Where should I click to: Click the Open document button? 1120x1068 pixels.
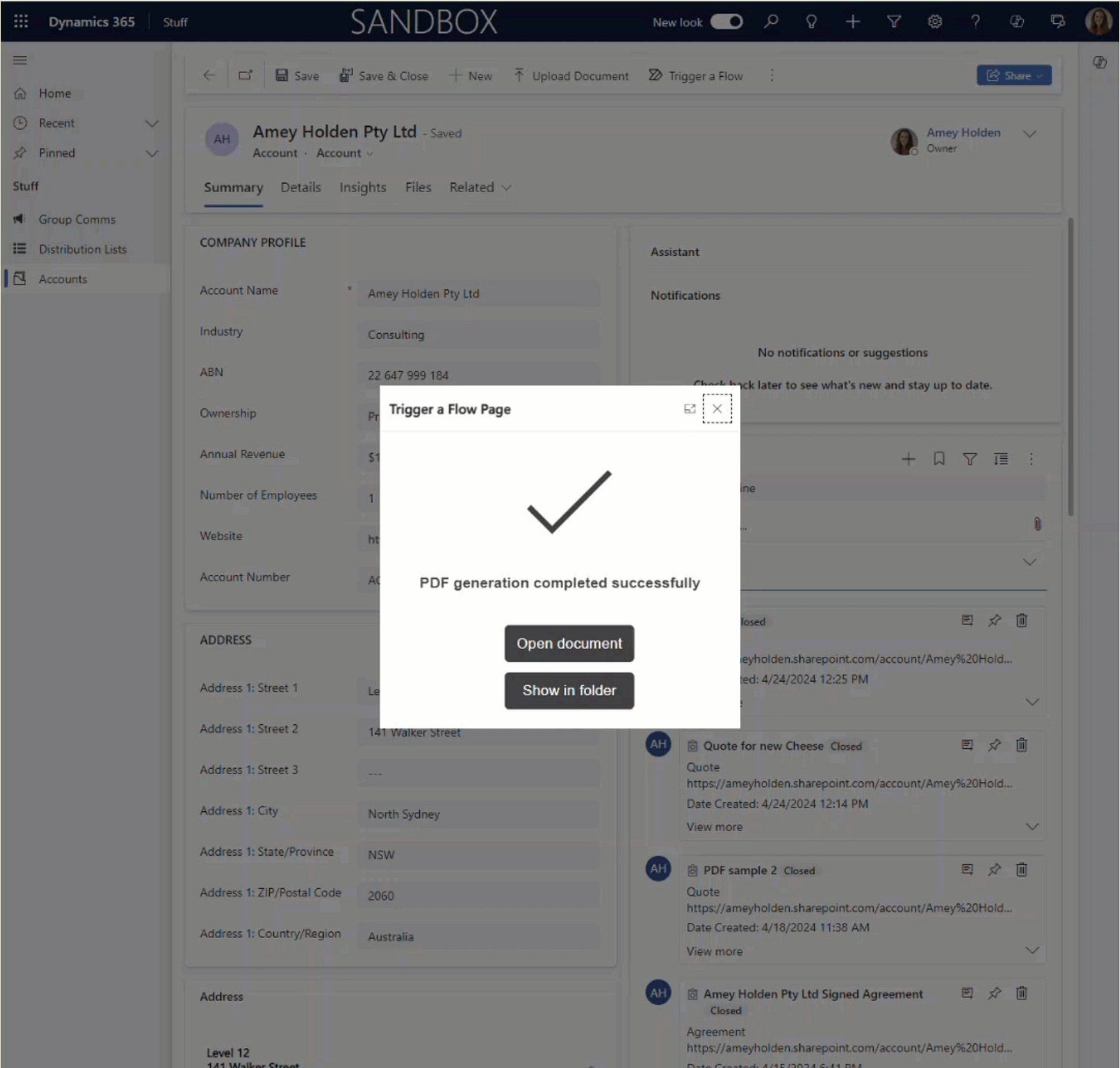(569, 644)
